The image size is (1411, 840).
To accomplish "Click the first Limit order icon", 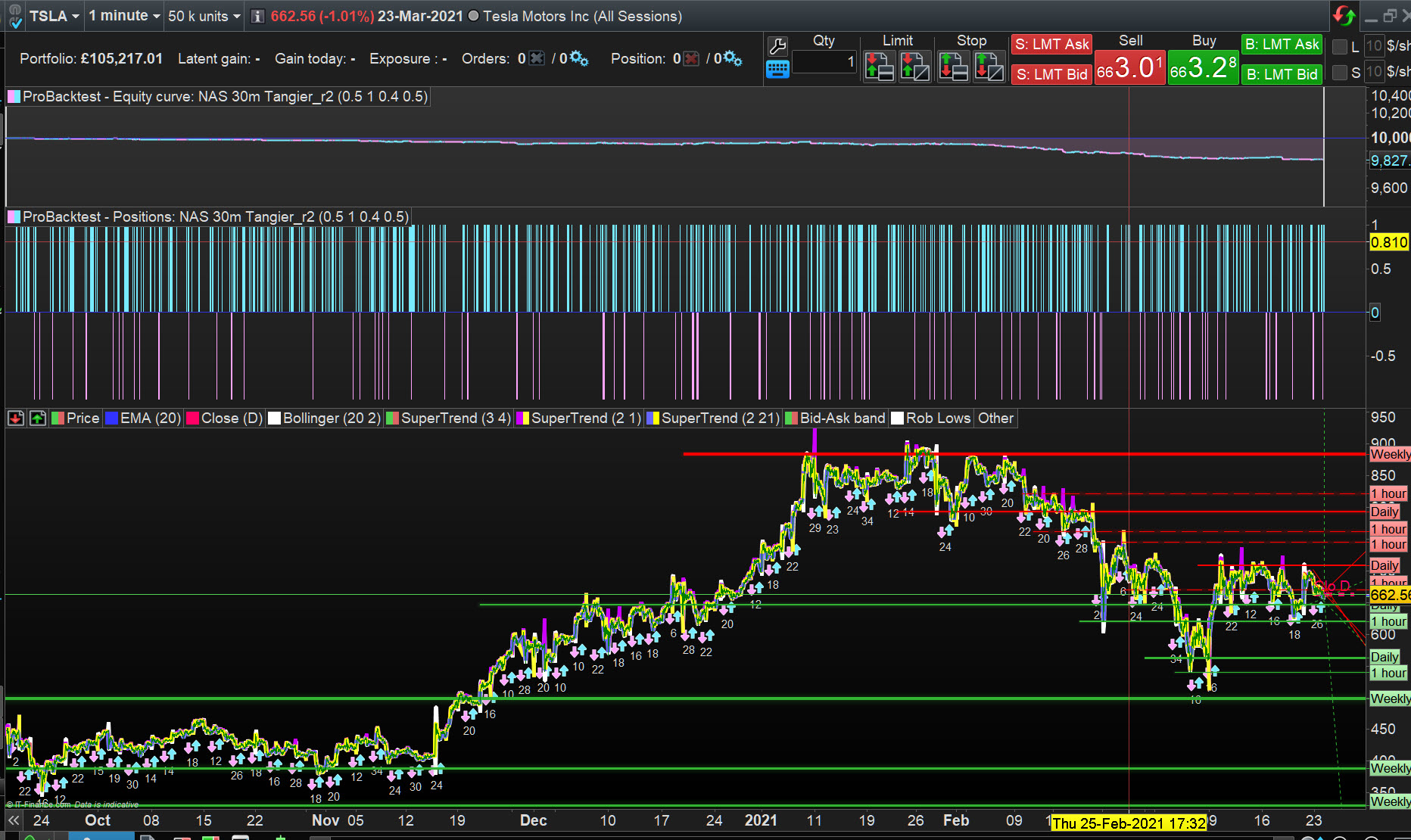I will 879,67.
